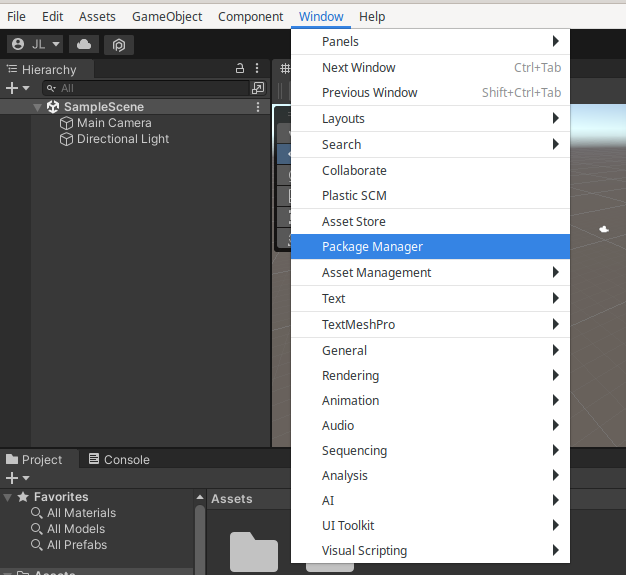Open the cloud services icon
The image size is (626, 575).
pos(84,44)
